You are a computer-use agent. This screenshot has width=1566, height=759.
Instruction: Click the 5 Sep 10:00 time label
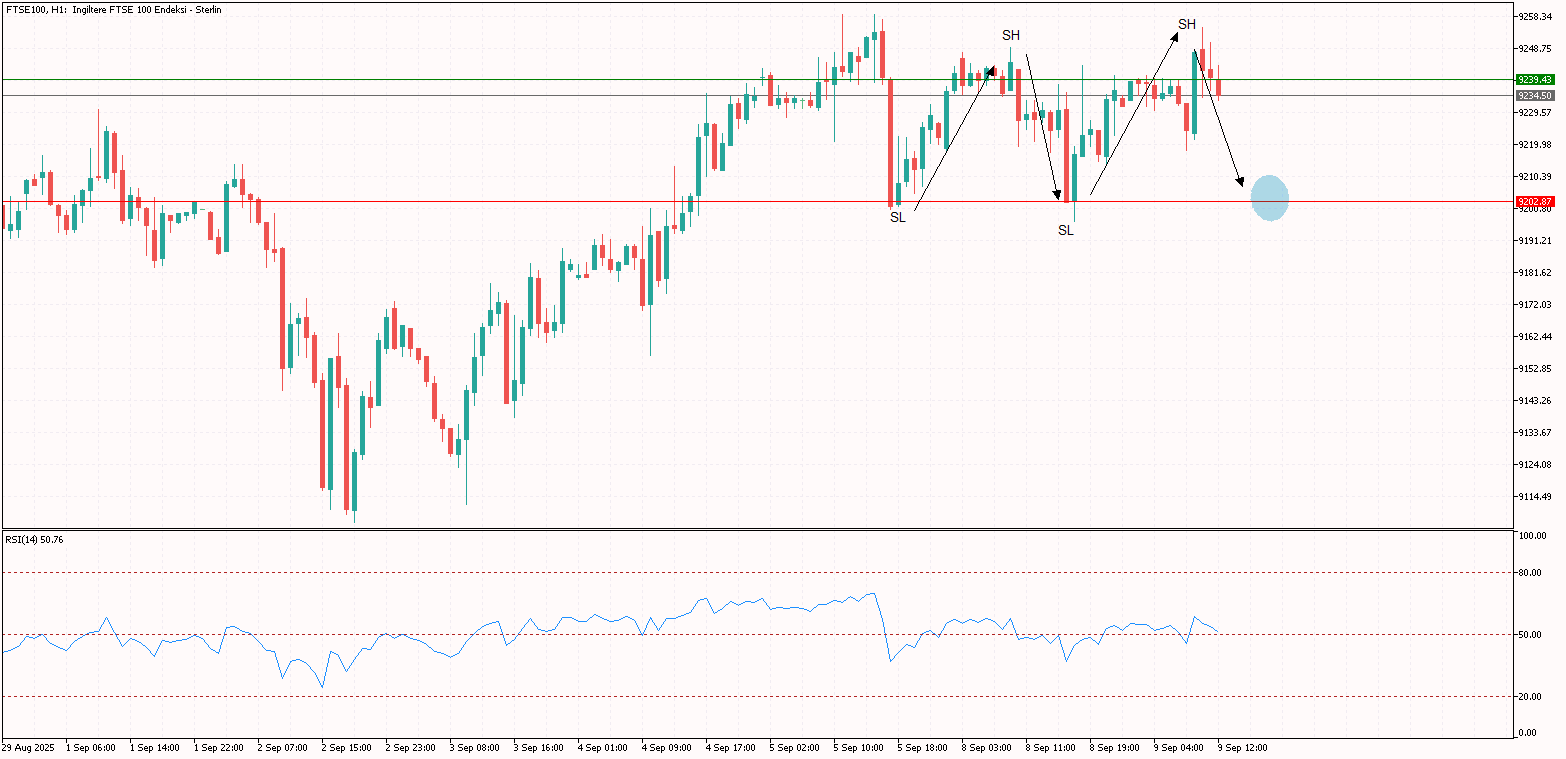pos(858,747)
